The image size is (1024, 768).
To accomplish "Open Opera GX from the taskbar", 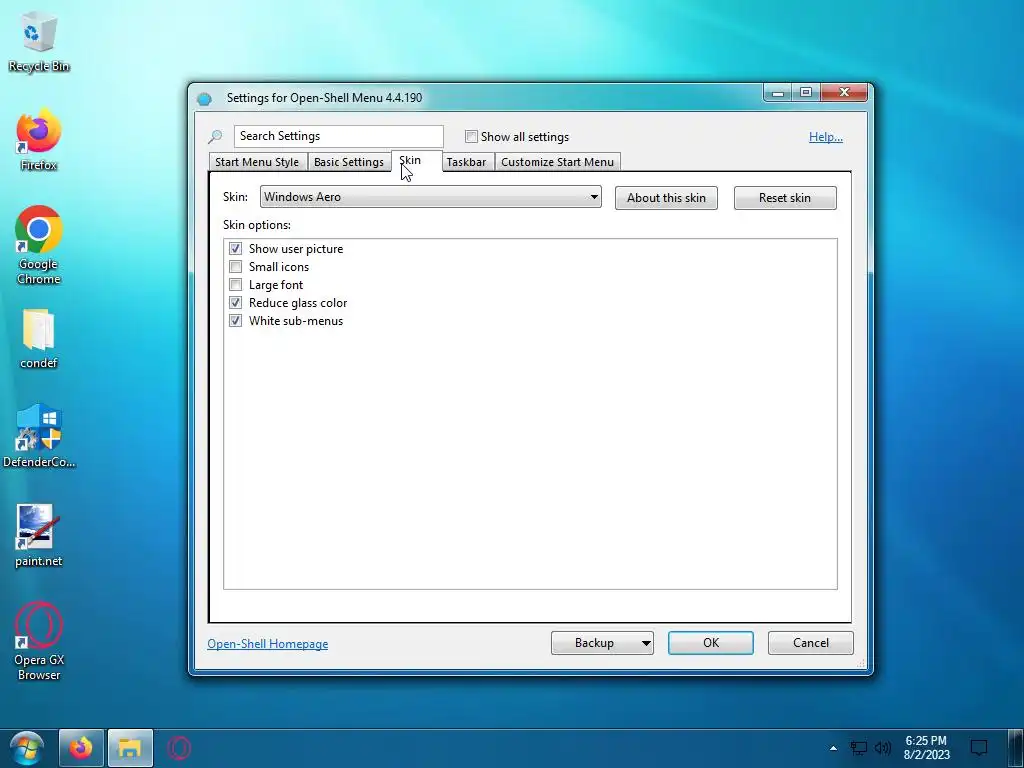I will (x=179, y=748).
